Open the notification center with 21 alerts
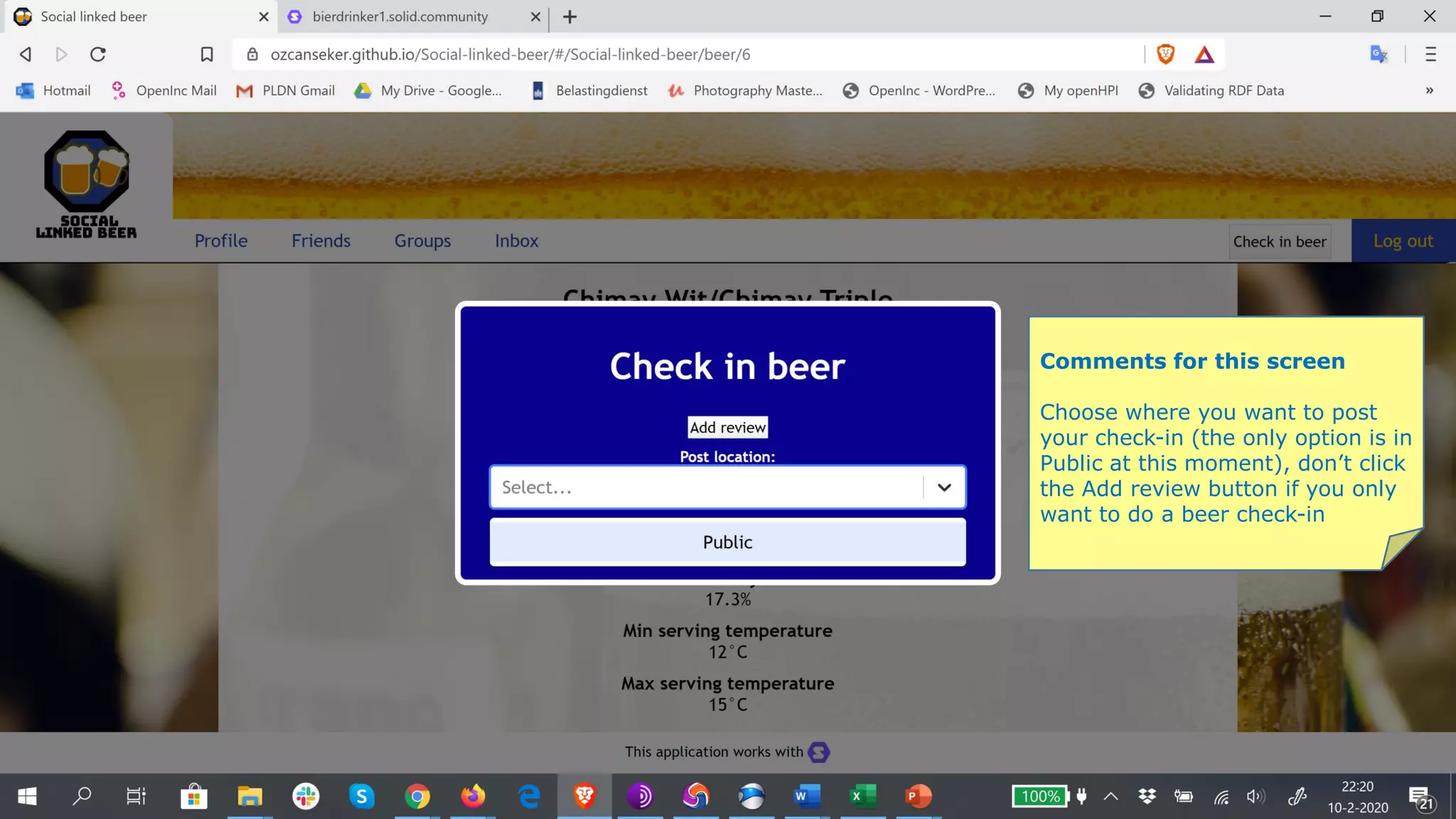The width and height of the screenshot is (1456, 819). [1423, 798]
